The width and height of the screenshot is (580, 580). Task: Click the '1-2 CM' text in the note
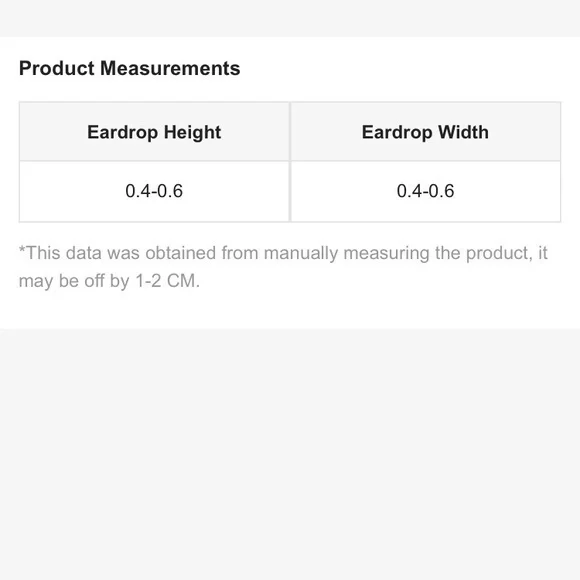pyautogui.click(x=168, y=281)
